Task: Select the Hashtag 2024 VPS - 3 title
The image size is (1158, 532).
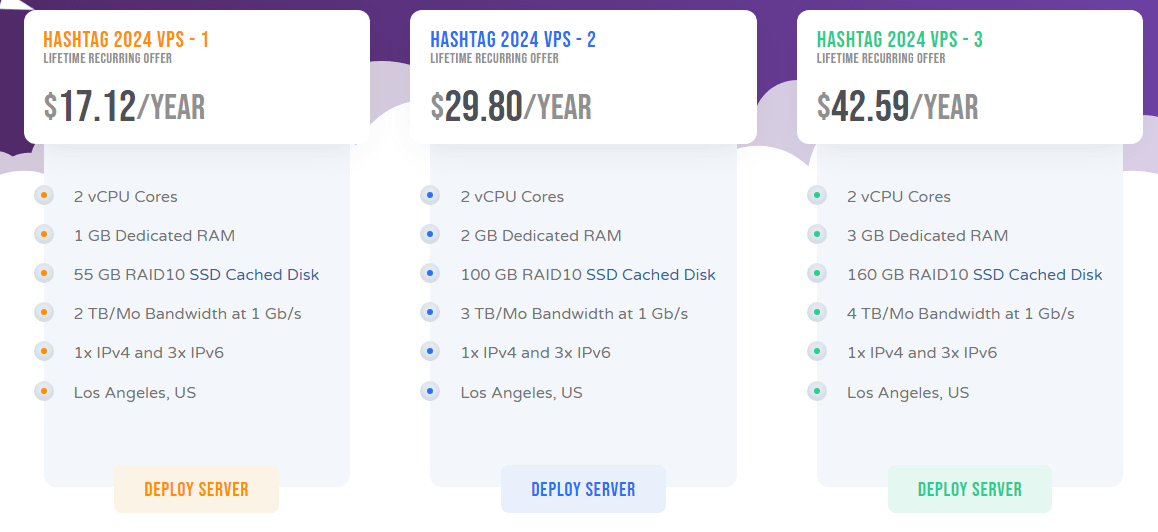Action: pyautogui.click(x=900, y=40)
